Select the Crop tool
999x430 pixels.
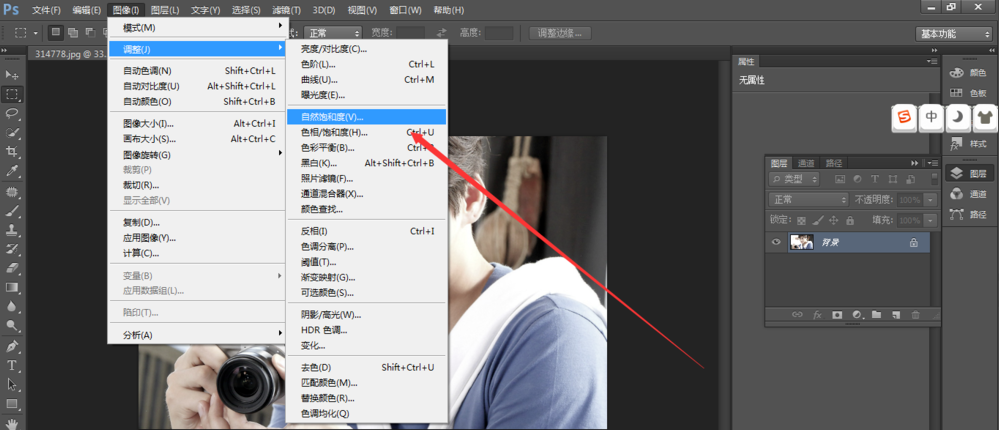click(x=12, y=152)
